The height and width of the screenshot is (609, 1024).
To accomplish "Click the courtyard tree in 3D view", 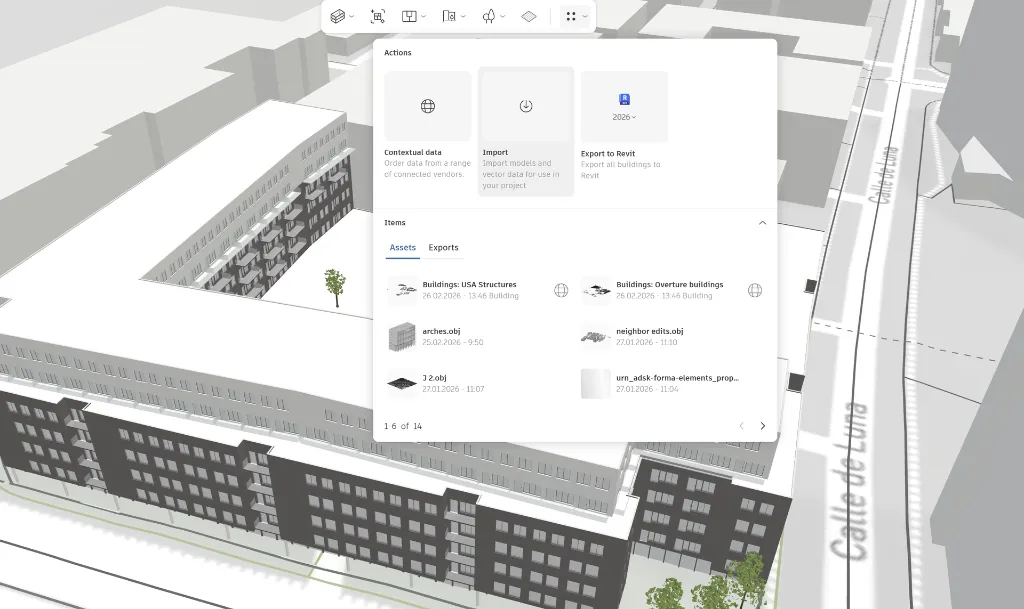I will click(x=335, y=287).
